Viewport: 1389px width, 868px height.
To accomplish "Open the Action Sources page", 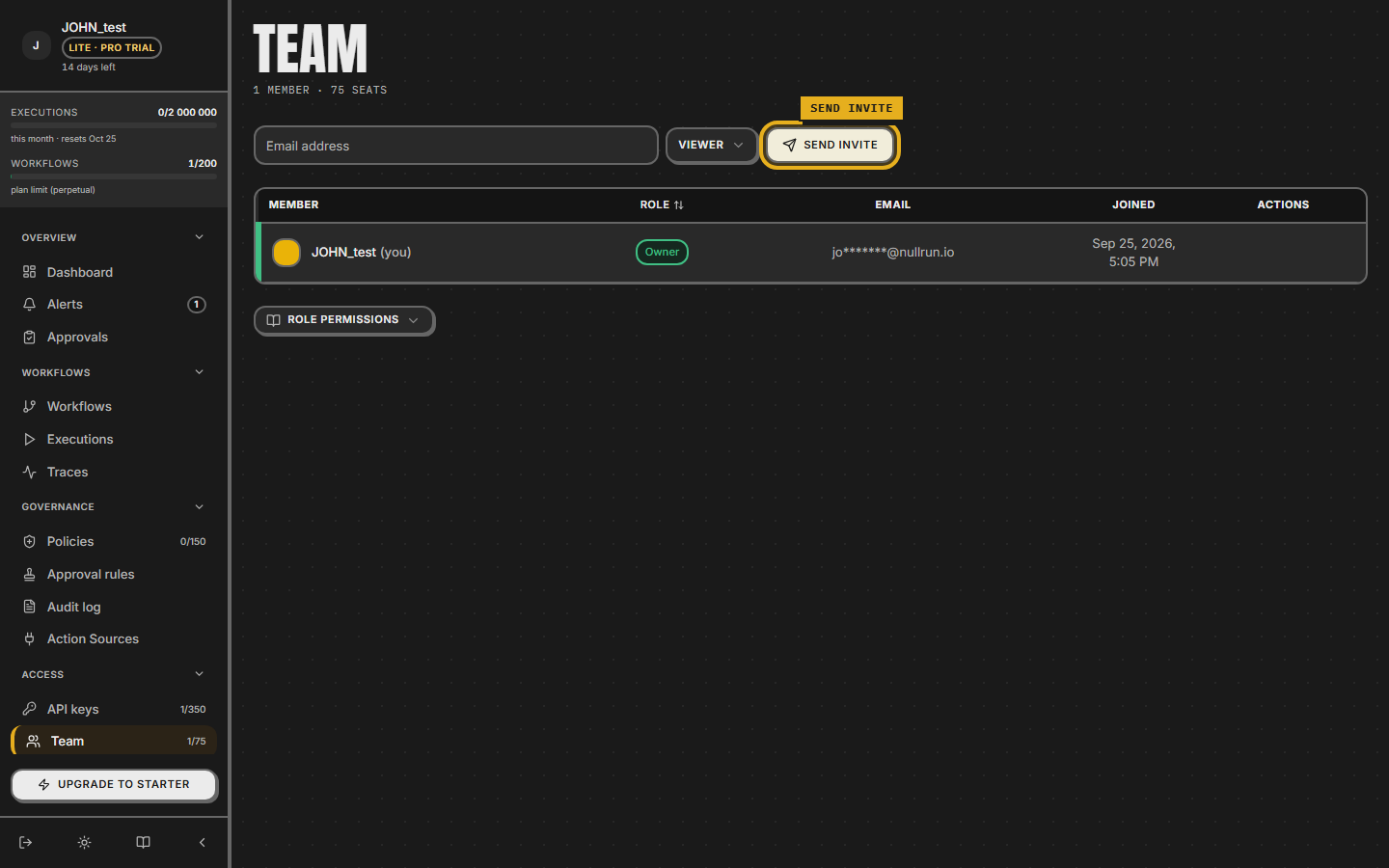I will tap(114, 638).
